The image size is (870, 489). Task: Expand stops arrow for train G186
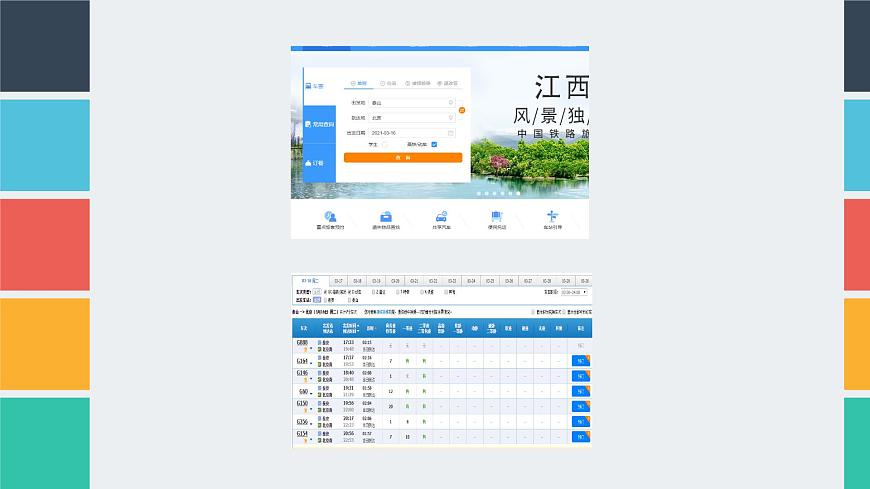(311, 380)
